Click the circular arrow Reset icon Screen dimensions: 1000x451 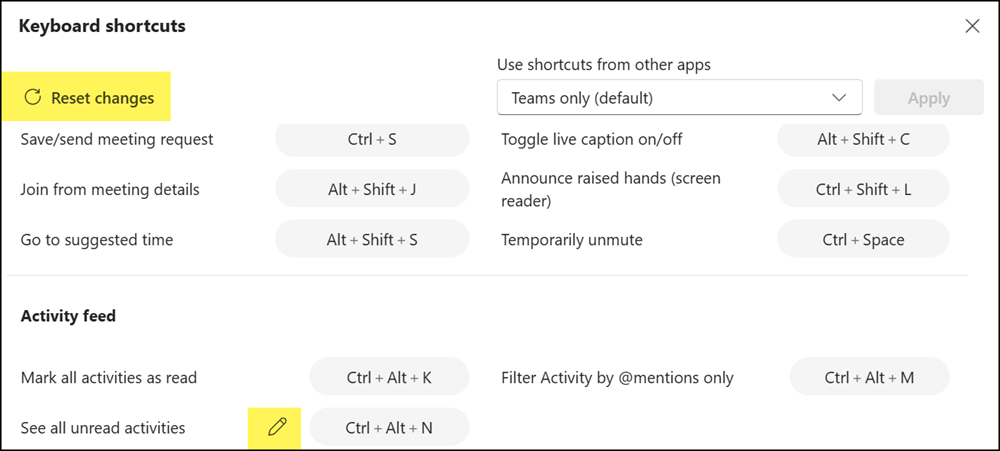[x=33, y=97]
